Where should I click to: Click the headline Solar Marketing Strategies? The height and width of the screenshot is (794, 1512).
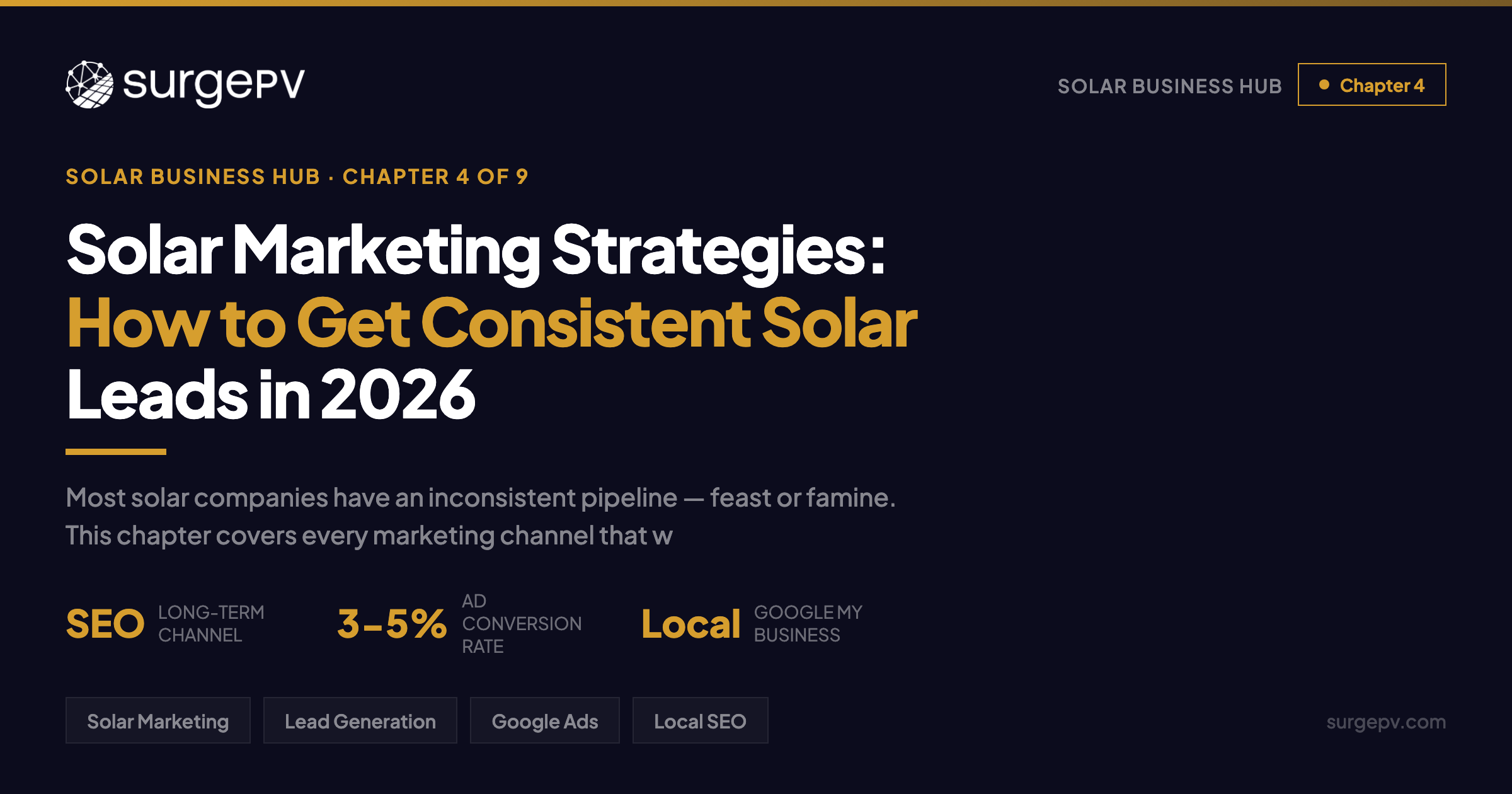point(476,253)
